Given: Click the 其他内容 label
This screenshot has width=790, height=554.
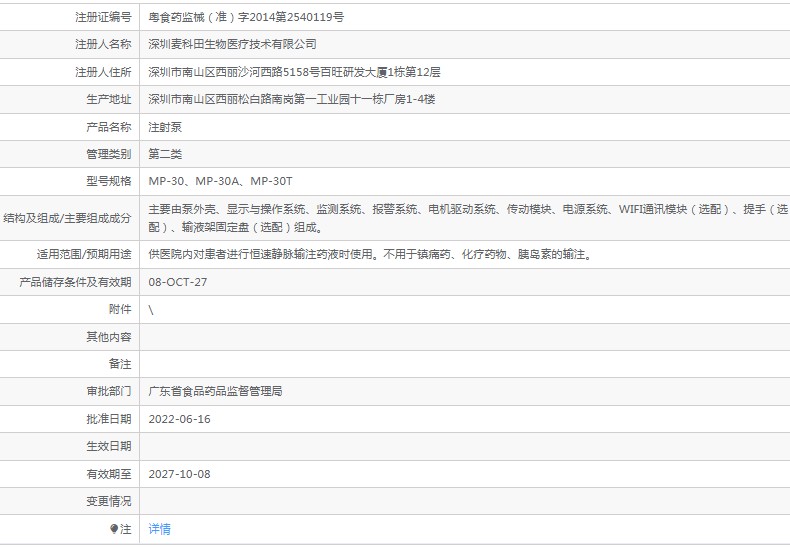Looking at the screenshot, I should click(x=109, y=337).
